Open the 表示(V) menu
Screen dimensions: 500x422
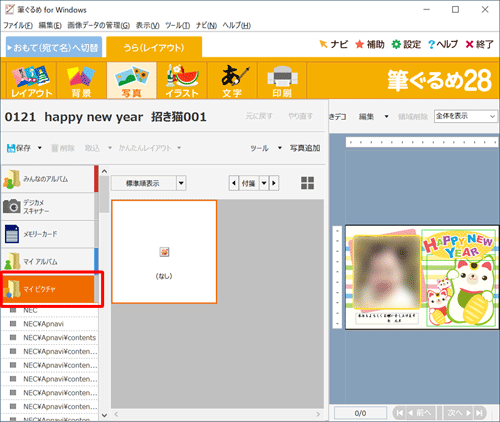(148, 26)
